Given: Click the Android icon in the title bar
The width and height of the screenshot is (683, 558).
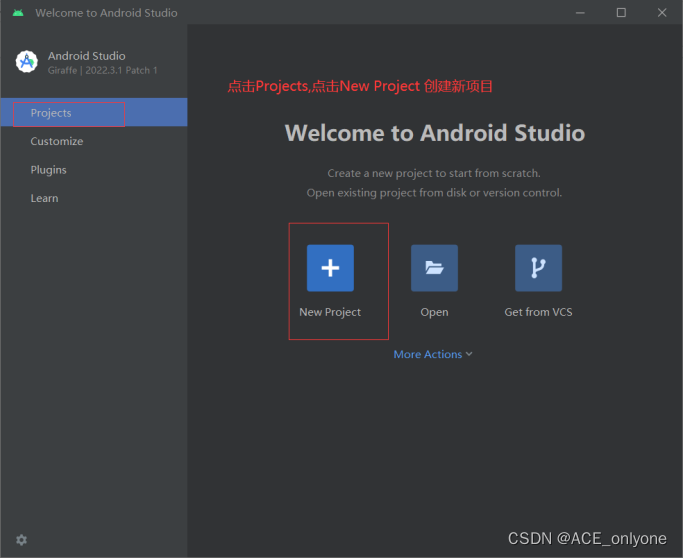Looking at the screenshot, I should click(x=18, y=13).
